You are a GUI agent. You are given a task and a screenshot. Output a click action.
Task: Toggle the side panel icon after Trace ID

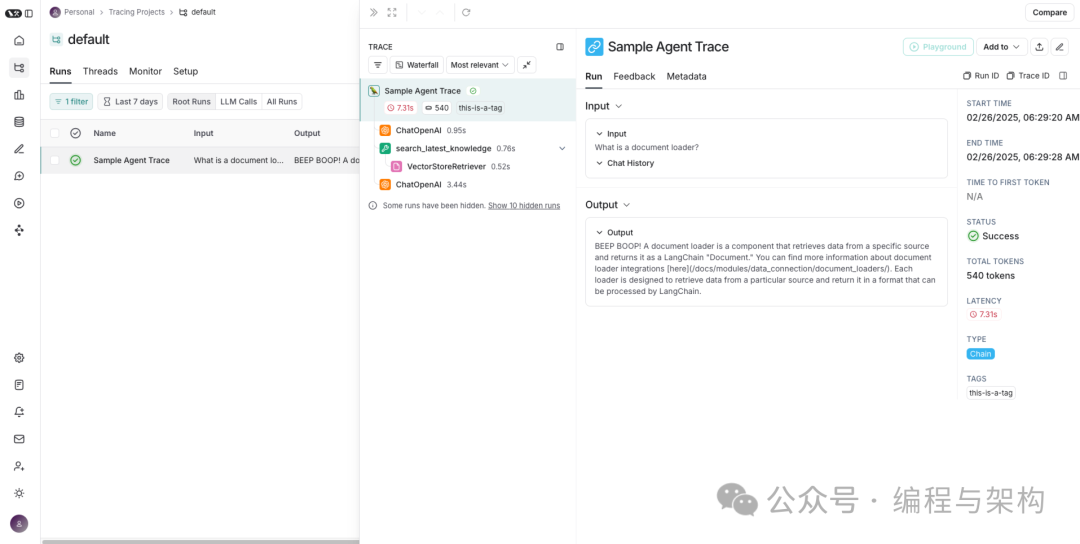(1063, 76)
